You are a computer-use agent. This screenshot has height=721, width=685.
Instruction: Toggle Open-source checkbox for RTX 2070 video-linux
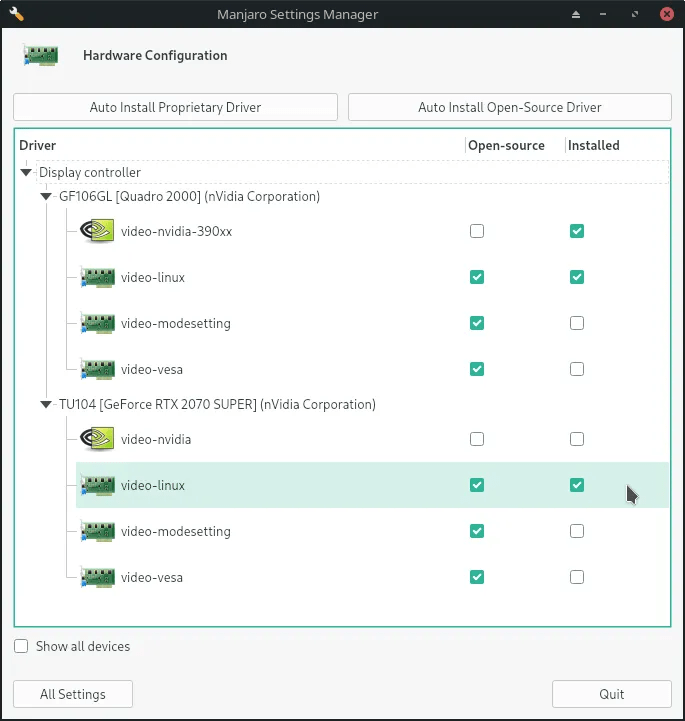(x=477, y=485)
